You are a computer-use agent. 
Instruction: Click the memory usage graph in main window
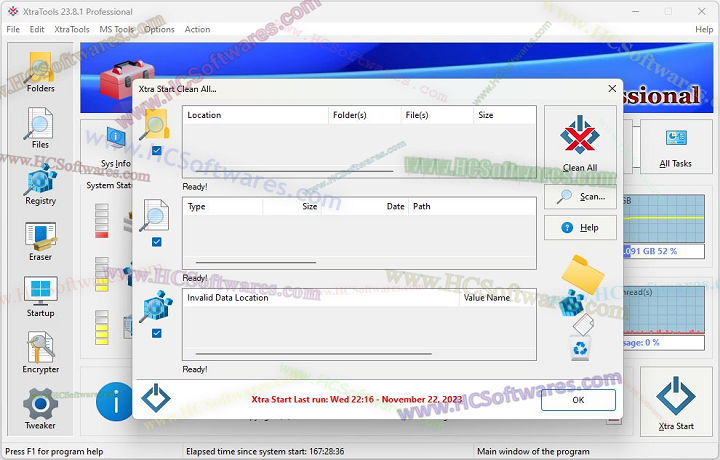pos(664,219)
